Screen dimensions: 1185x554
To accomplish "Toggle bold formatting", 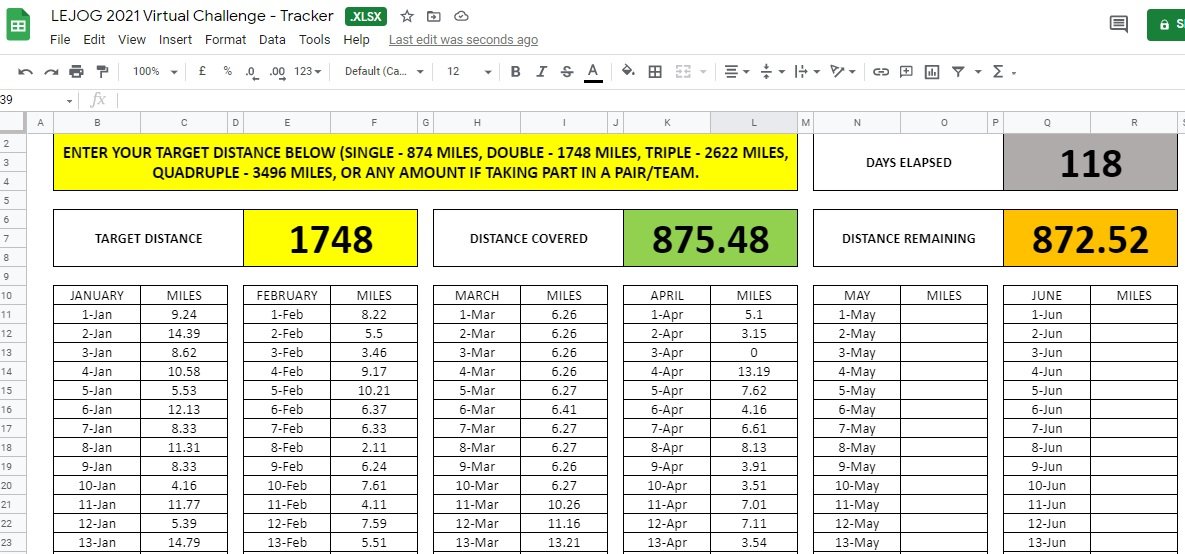I will (x=515, y=72).
